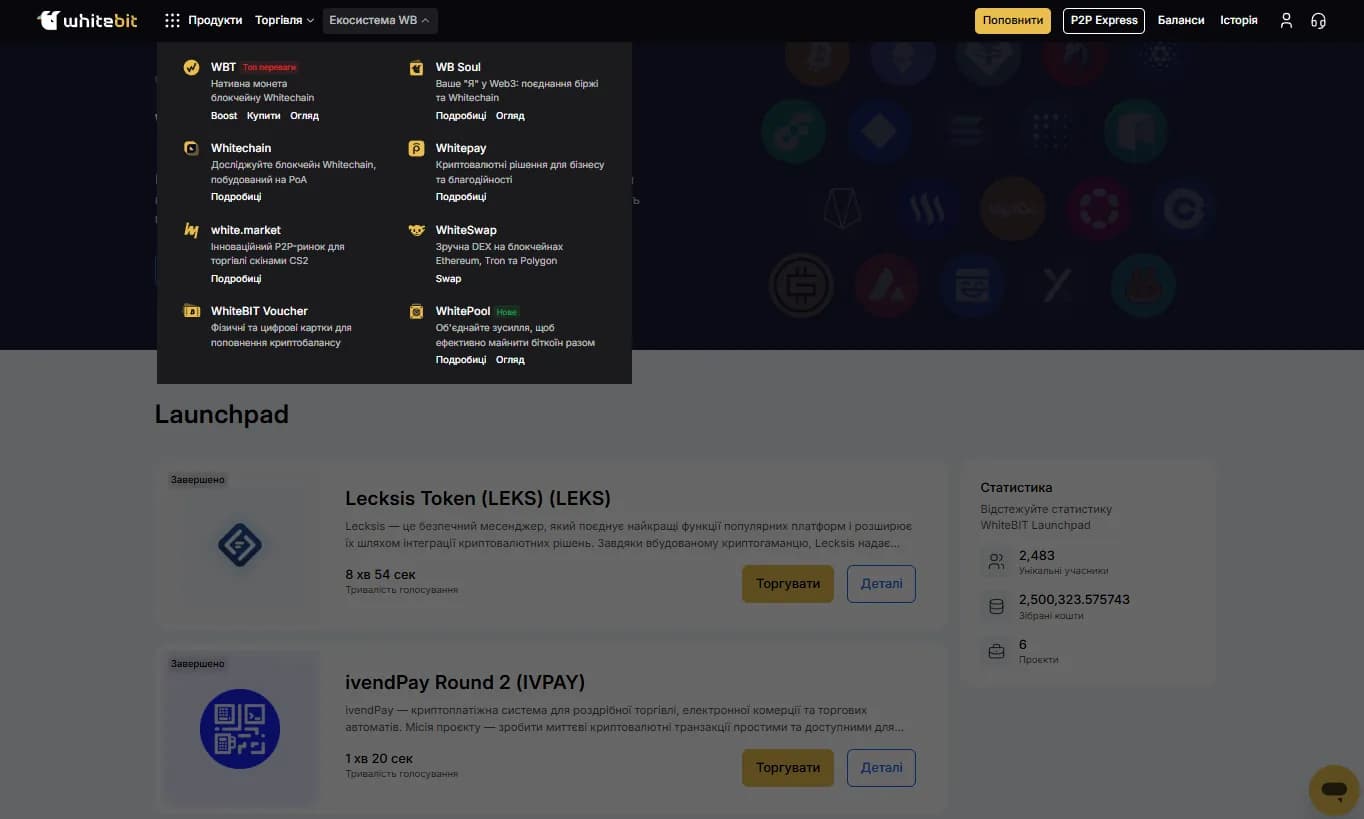
Task: Click the Whitepay icon
Action: [416, 149]
